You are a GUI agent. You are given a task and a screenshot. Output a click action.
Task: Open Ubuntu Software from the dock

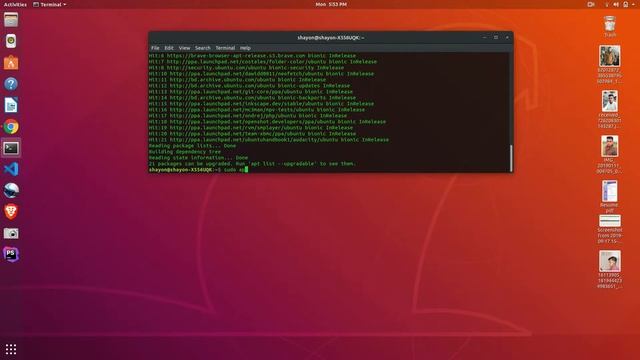[11, 62]
